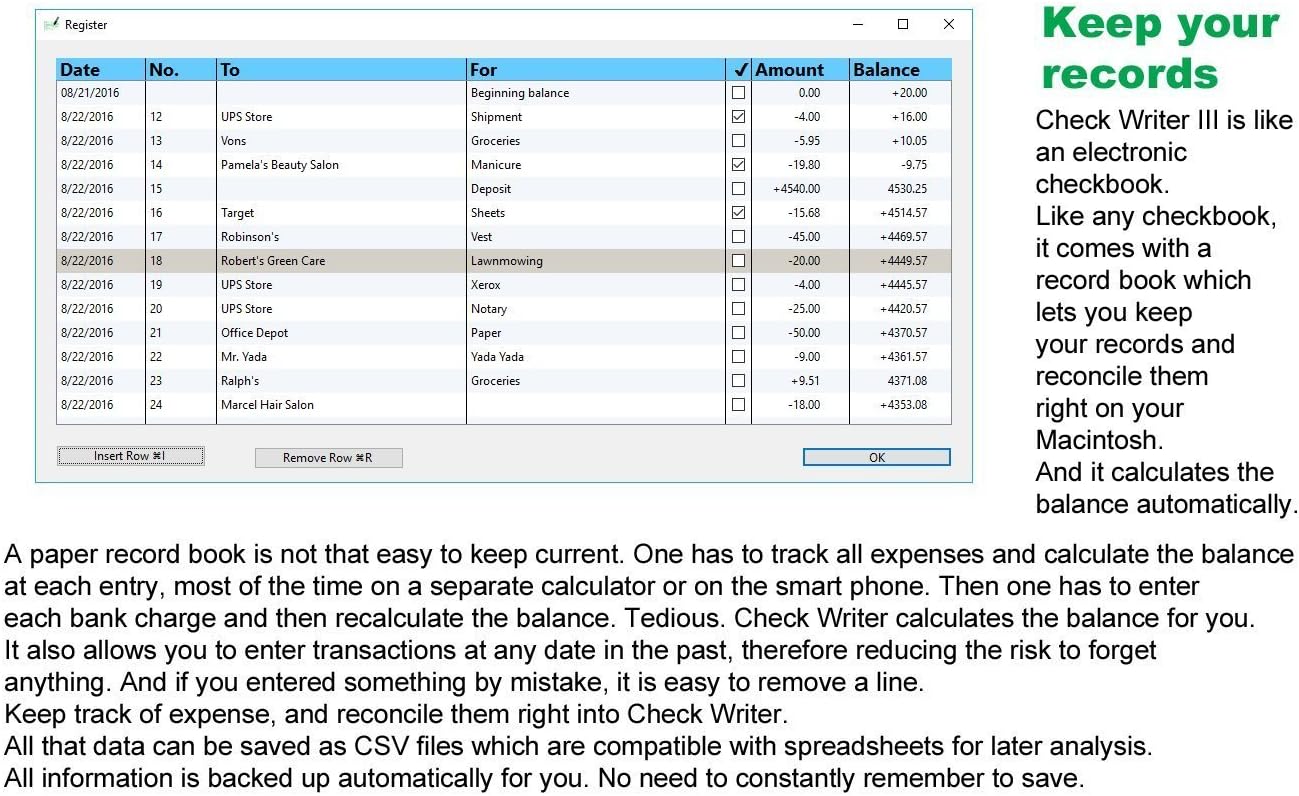Tick the Deposit row checkbox
The width and height of the screenshot is (1299, 796).
point(738,189)
